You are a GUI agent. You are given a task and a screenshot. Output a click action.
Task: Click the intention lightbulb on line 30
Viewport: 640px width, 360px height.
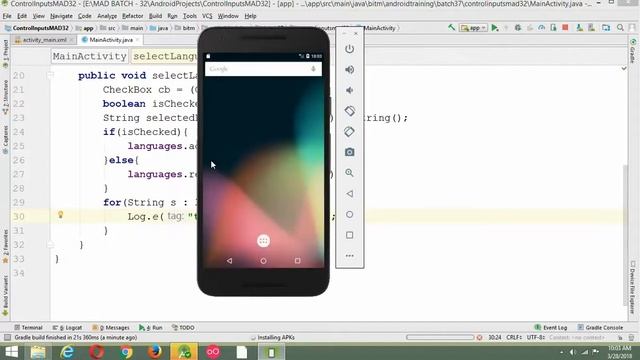pos(60,215)
